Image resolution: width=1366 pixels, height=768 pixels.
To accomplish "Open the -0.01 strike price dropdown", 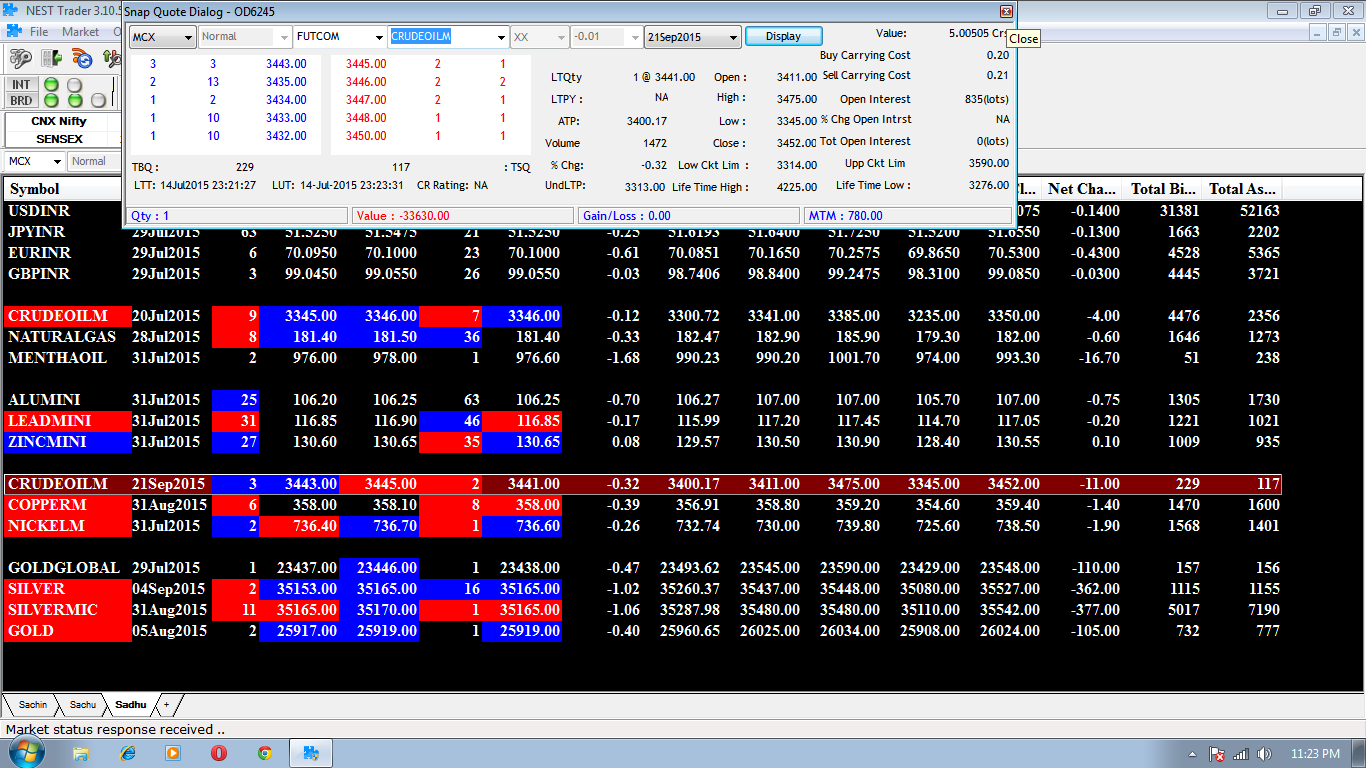I will 605,37.
